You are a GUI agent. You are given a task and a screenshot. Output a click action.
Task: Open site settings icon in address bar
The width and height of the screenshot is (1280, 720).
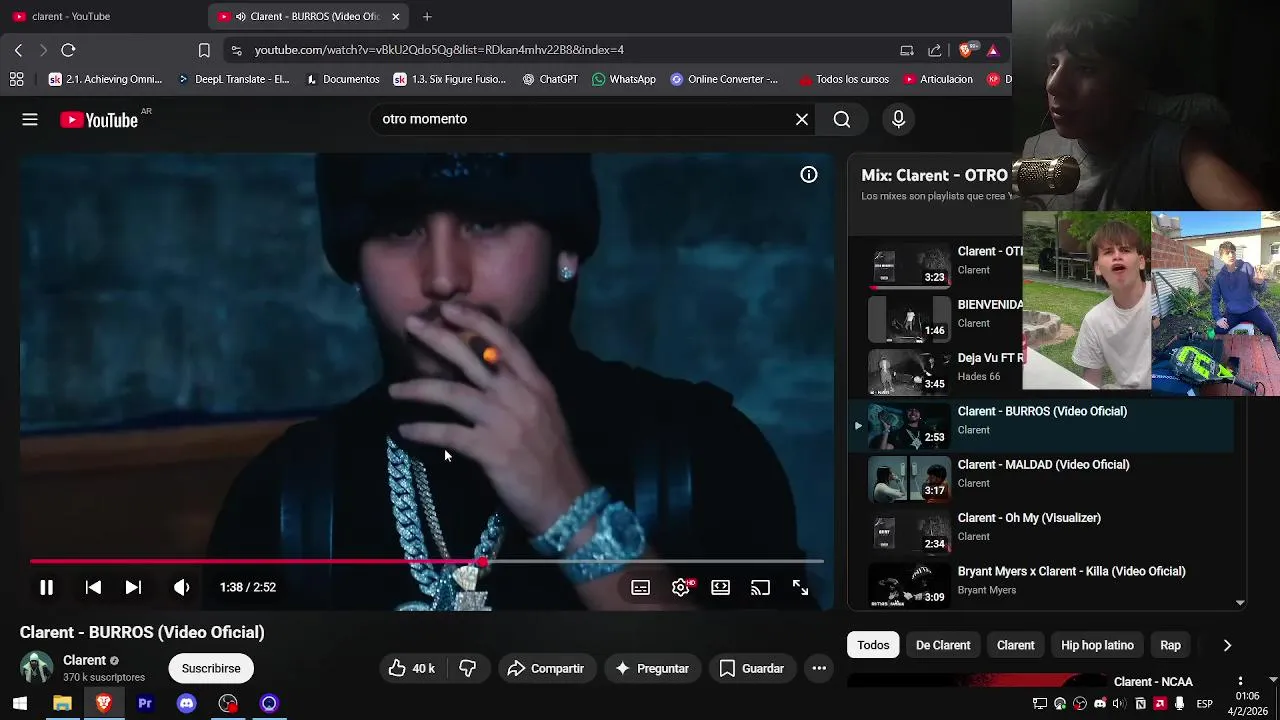(235, 50)
